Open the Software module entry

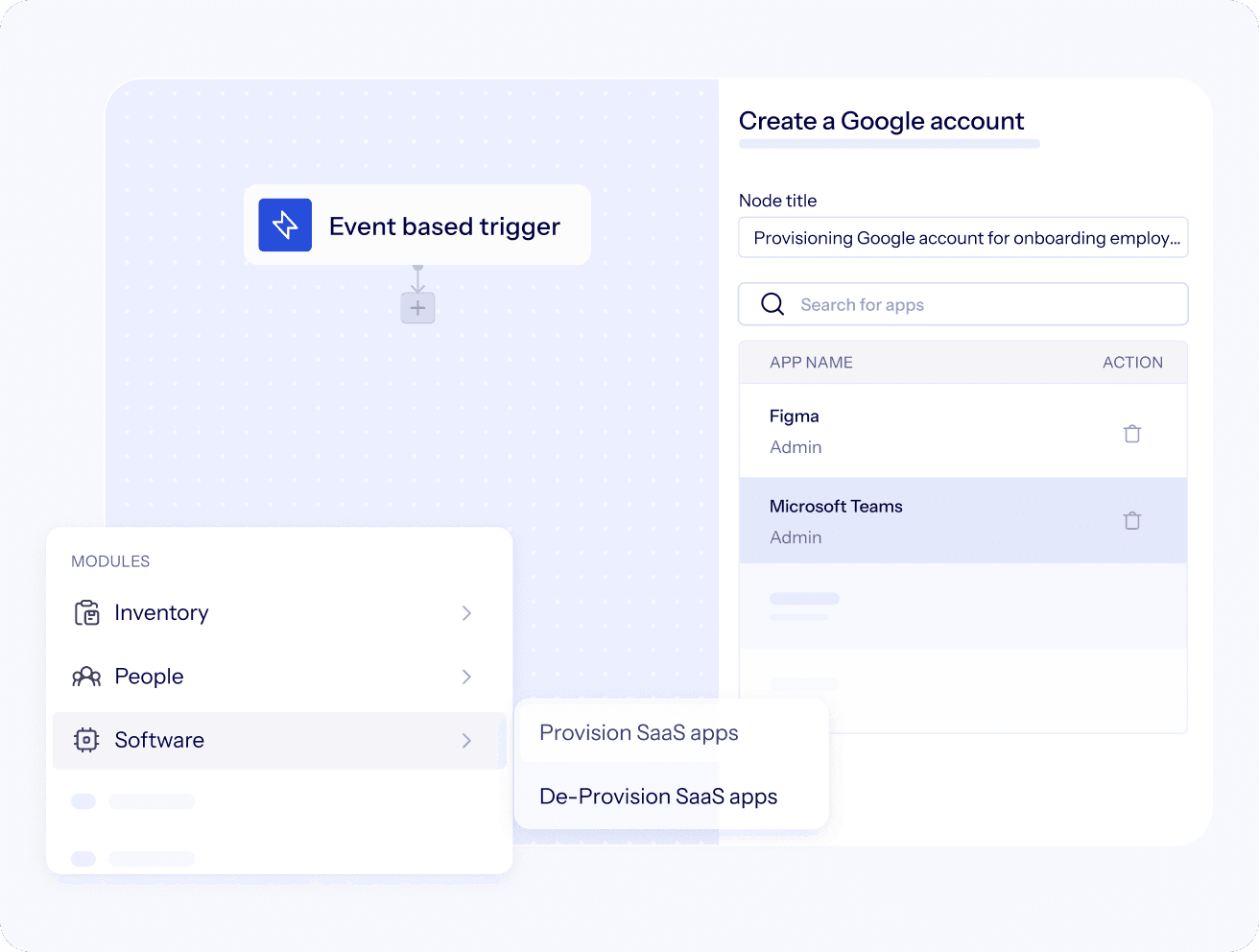coord(159,740)
